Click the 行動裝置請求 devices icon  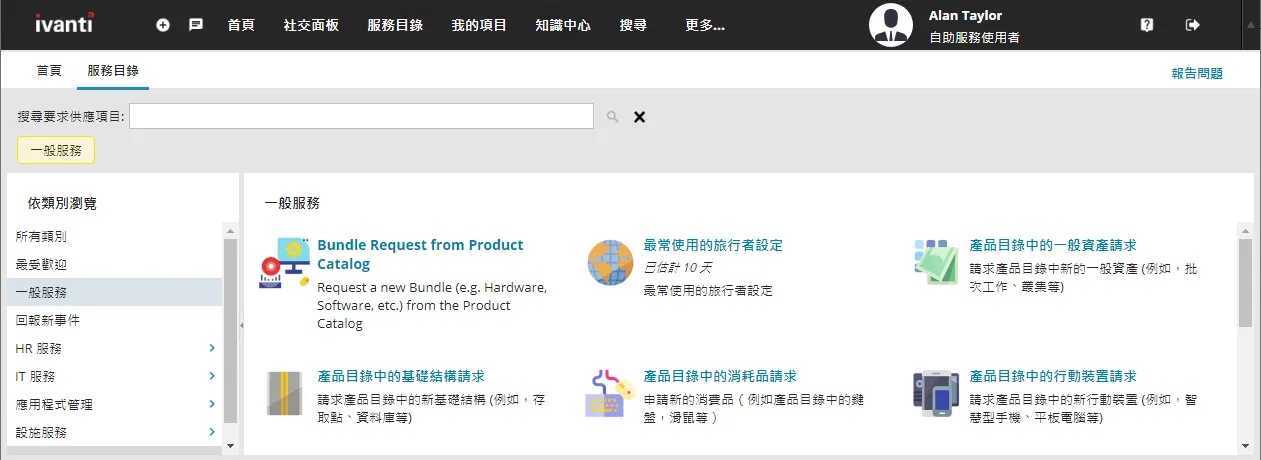point(937,393)
